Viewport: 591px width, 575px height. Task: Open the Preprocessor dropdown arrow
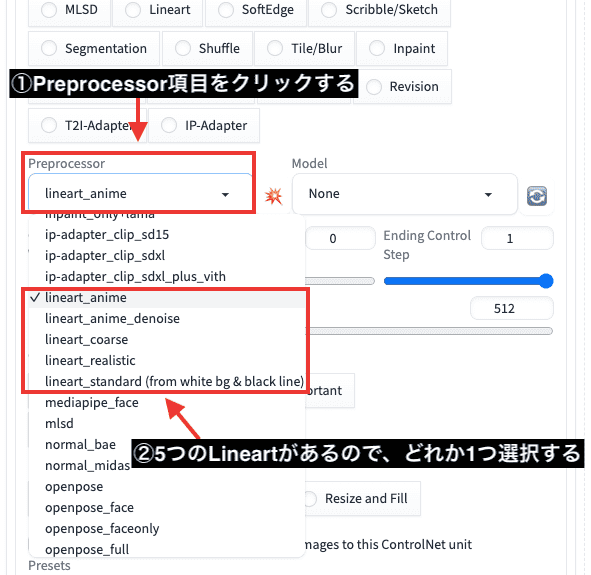coord(225,194)
